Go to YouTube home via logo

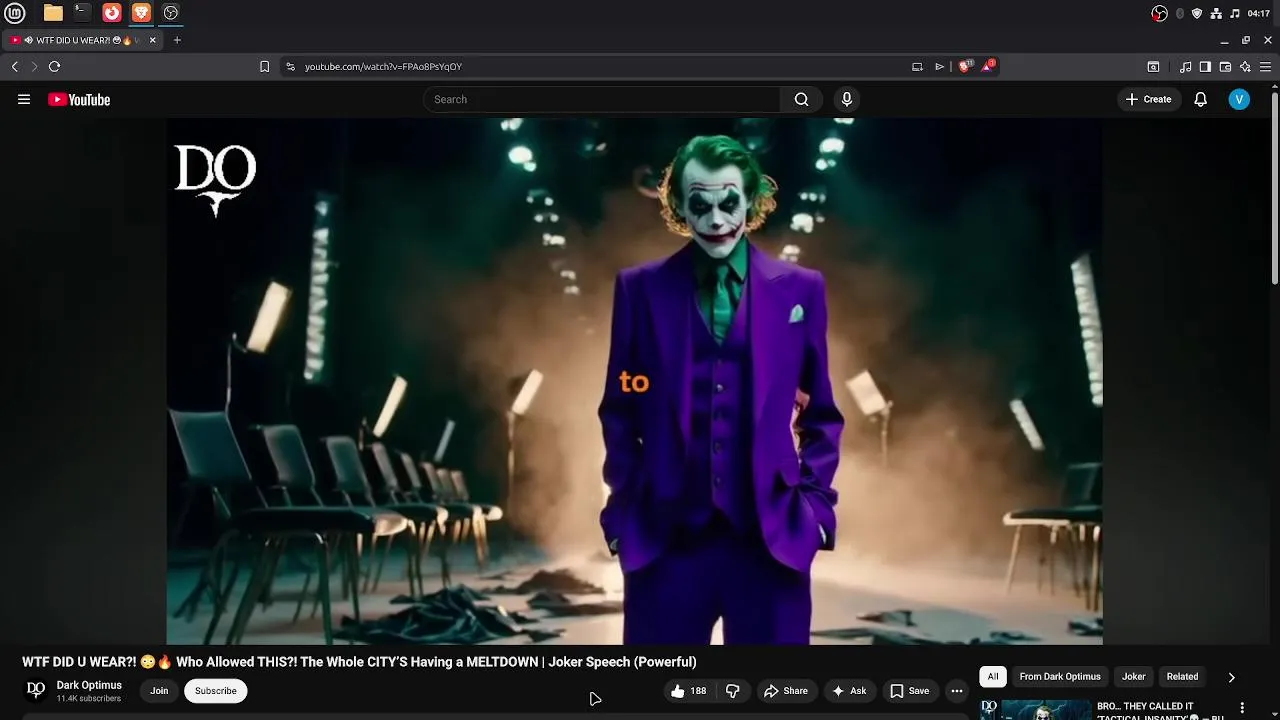(79, 99)
